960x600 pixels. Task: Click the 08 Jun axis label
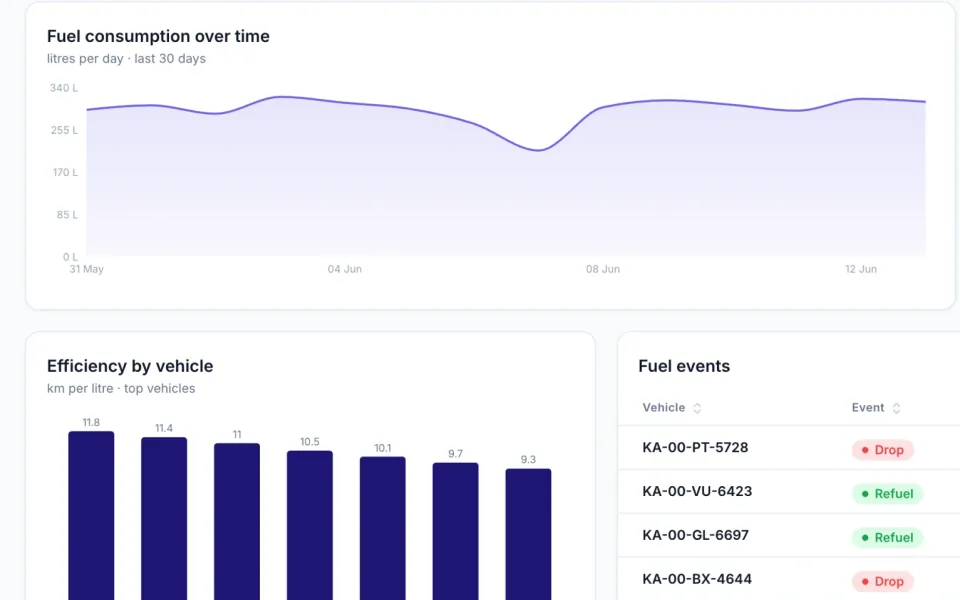pyautogui.click(x=603, y=269)
